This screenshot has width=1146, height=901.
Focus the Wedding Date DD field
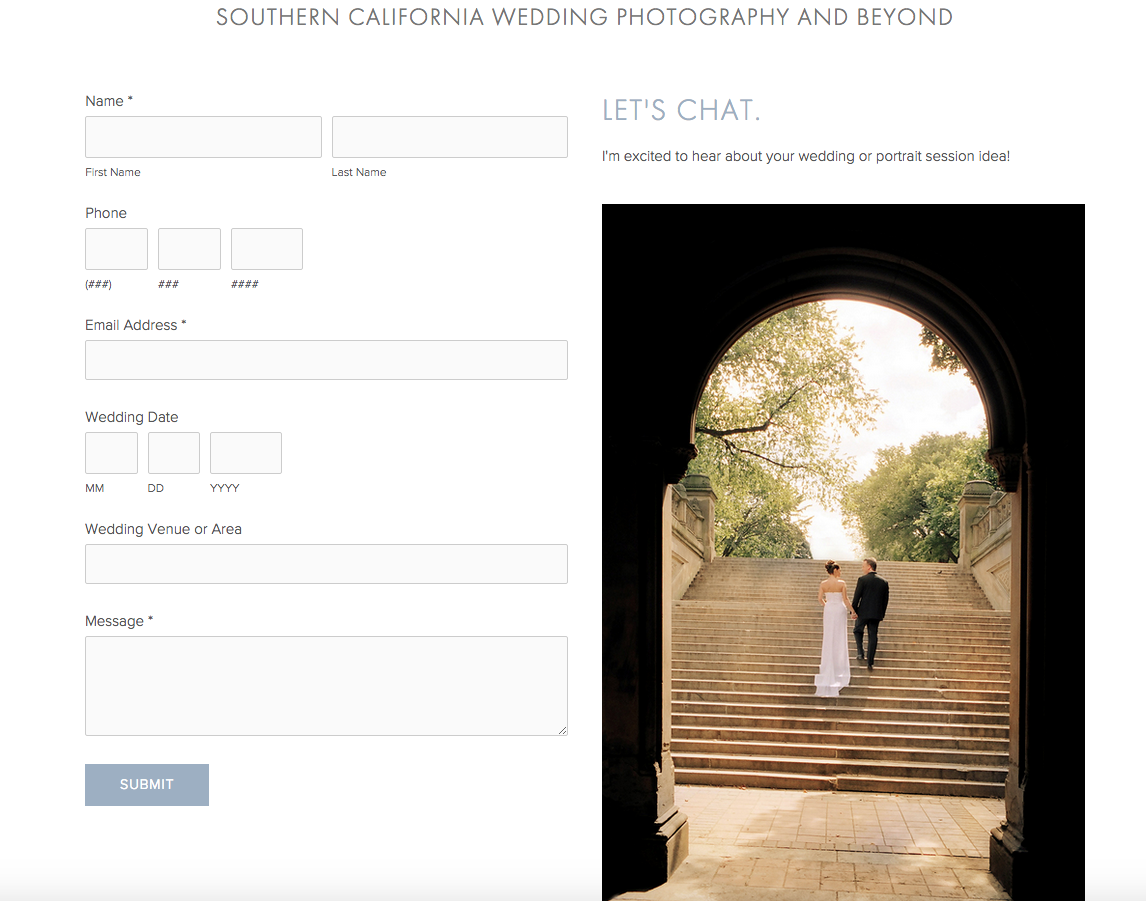click(174, 452)
